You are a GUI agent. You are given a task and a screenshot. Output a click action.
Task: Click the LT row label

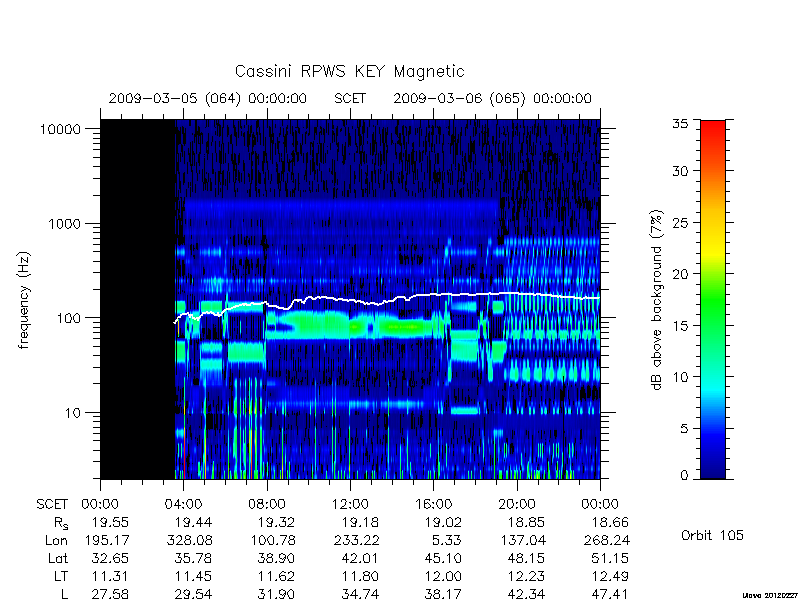61,577
